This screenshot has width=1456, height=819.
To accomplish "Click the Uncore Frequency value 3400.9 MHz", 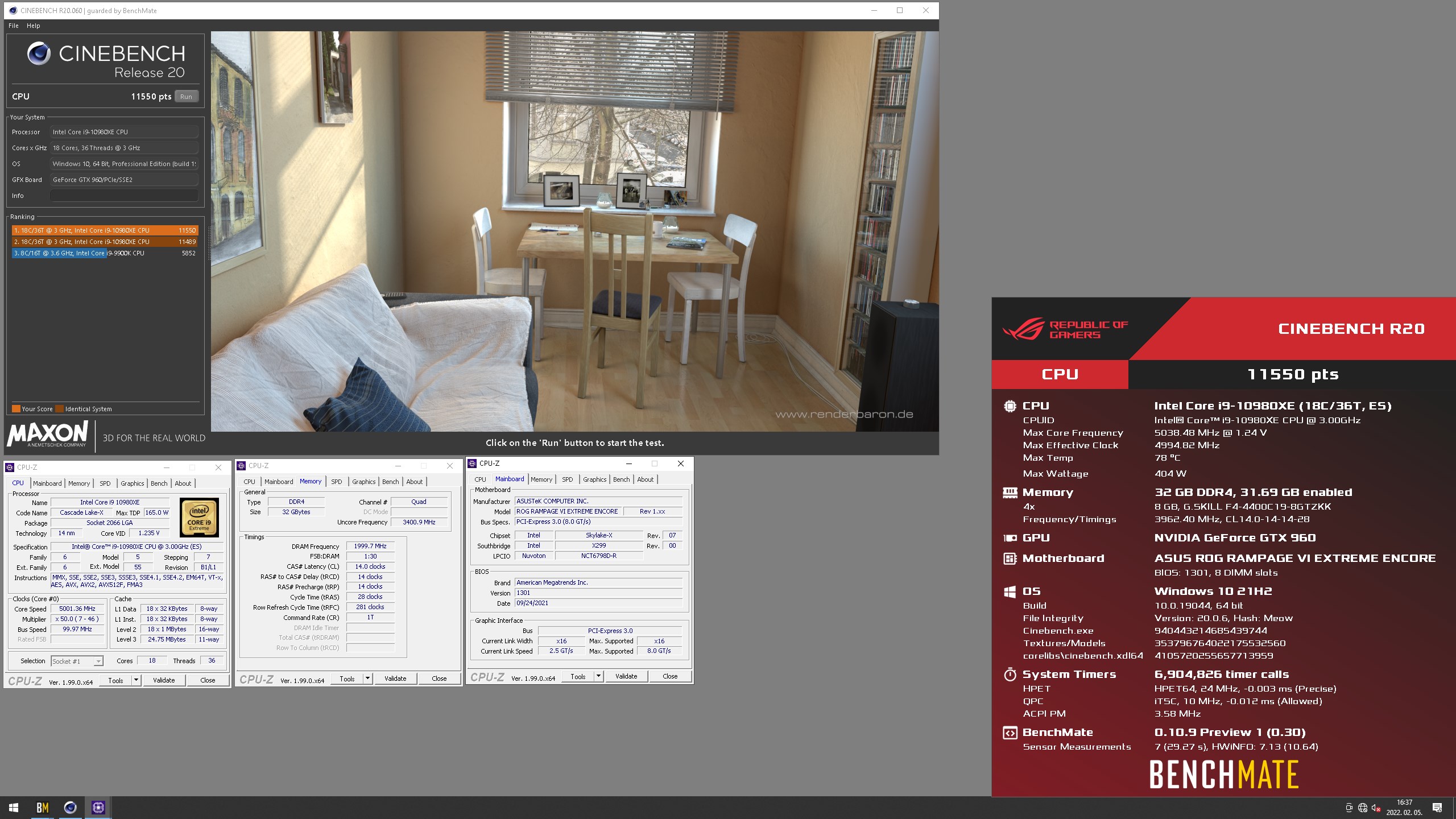I will pyautogui.click(x=419, y=522).
